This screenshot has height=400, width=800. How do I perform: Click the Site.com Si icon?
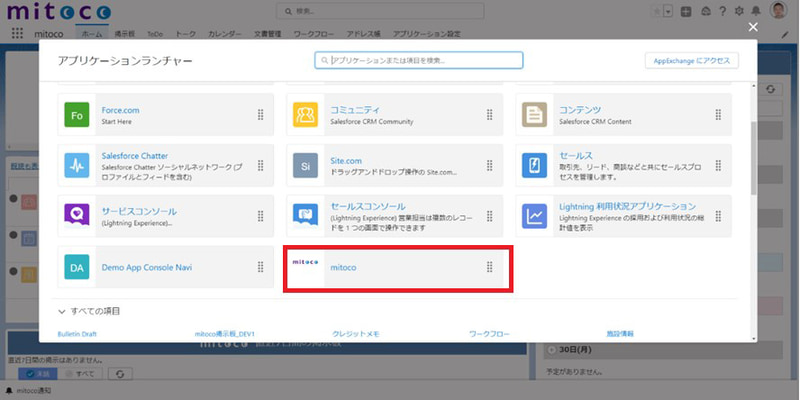pos(306,165)
